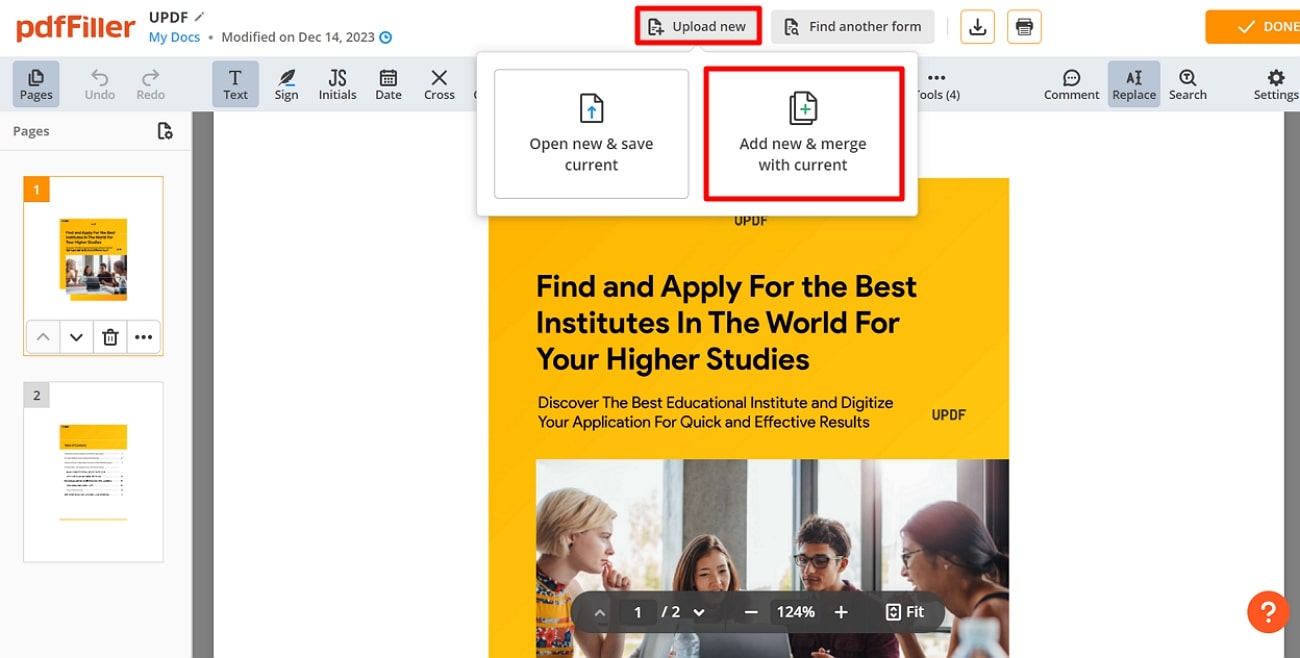Click Fit to zoom document

coord(905,611)
